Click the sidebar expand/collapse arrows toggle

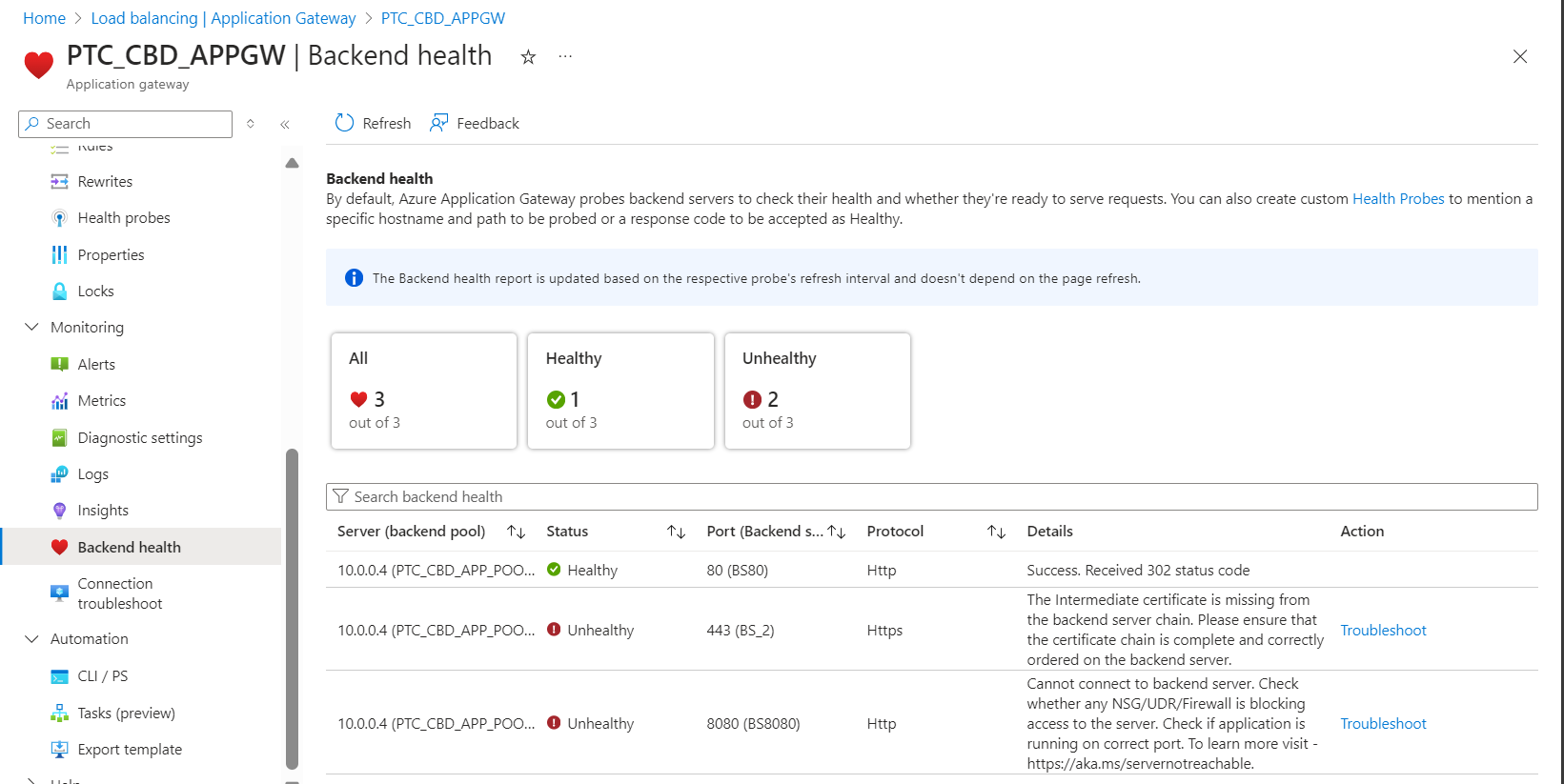251,124
